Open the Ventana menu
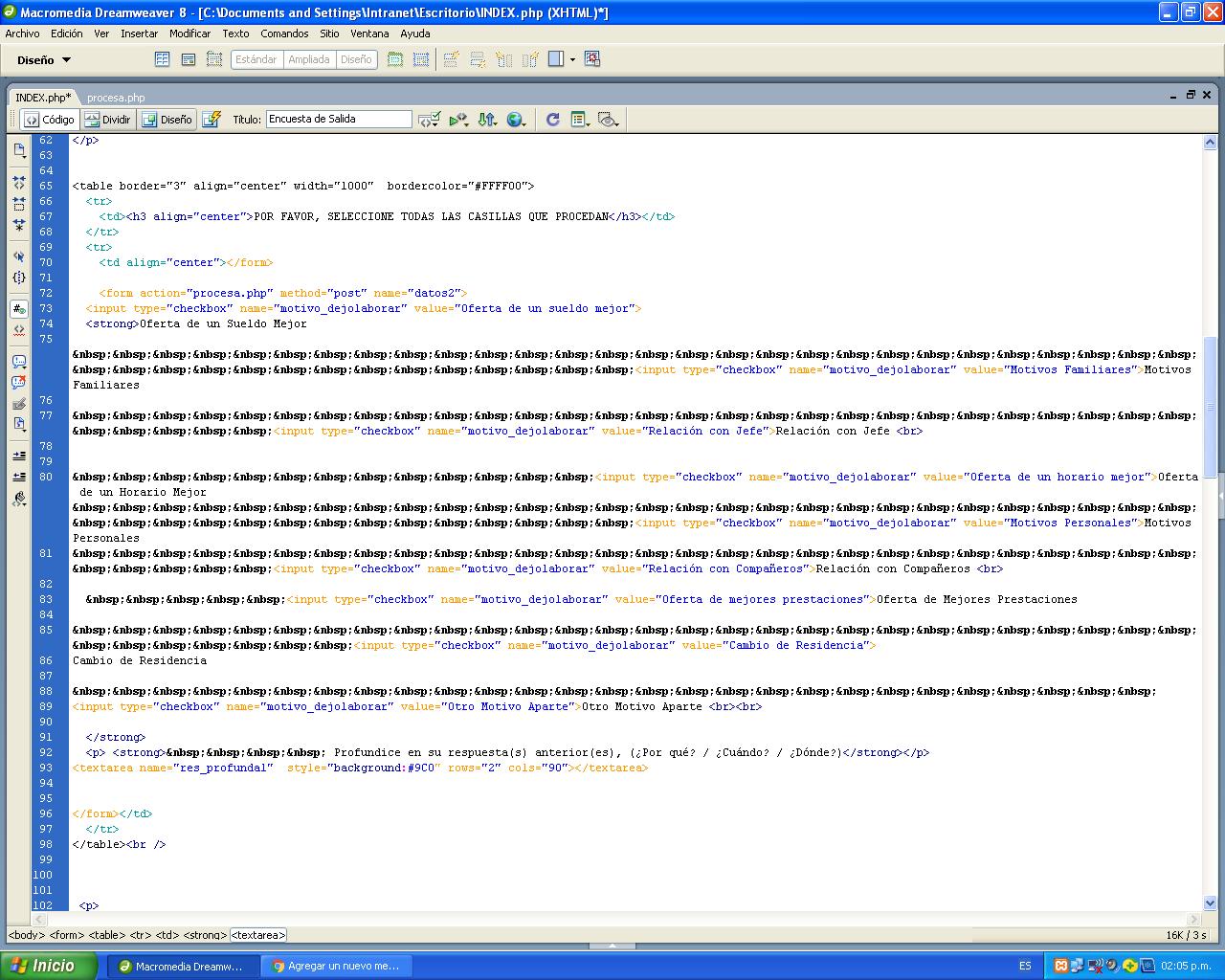Viewport: 1225px width, 980px height. coord(369,33)
